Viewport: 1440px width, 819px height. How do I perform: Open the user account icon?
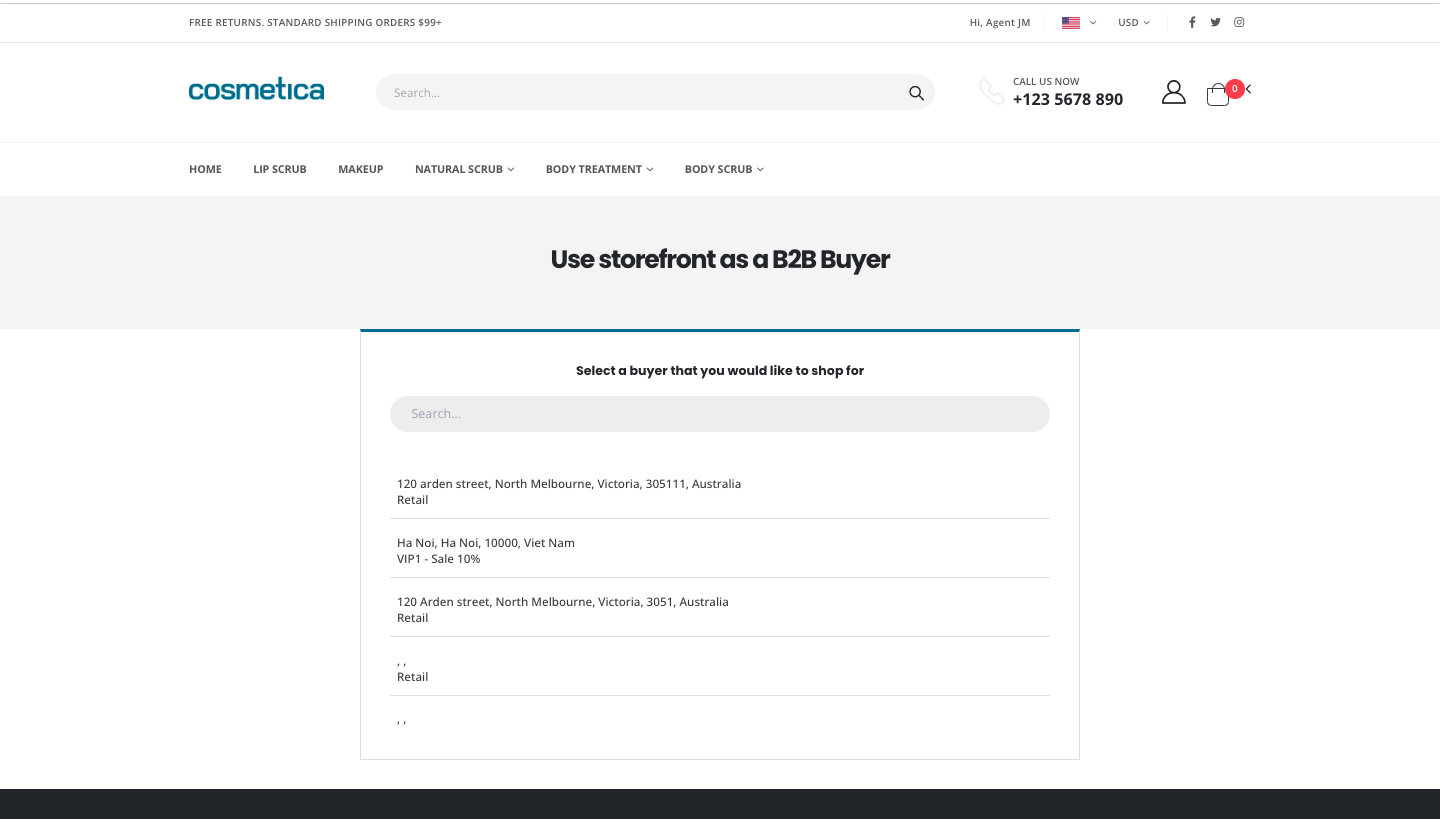[x=1173, y=93]
